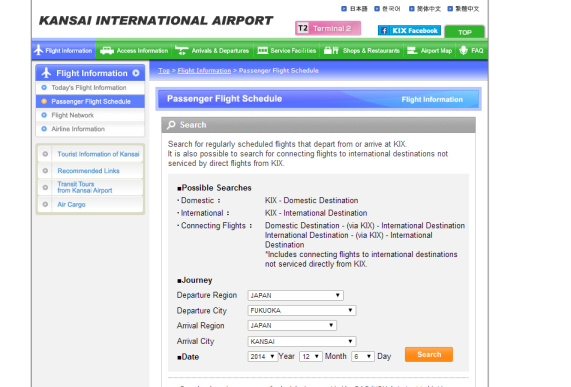The width and height of the screenshot is (571, 387).
Task: Expand the Departure Region dropdown
Action: click(295, 295)
